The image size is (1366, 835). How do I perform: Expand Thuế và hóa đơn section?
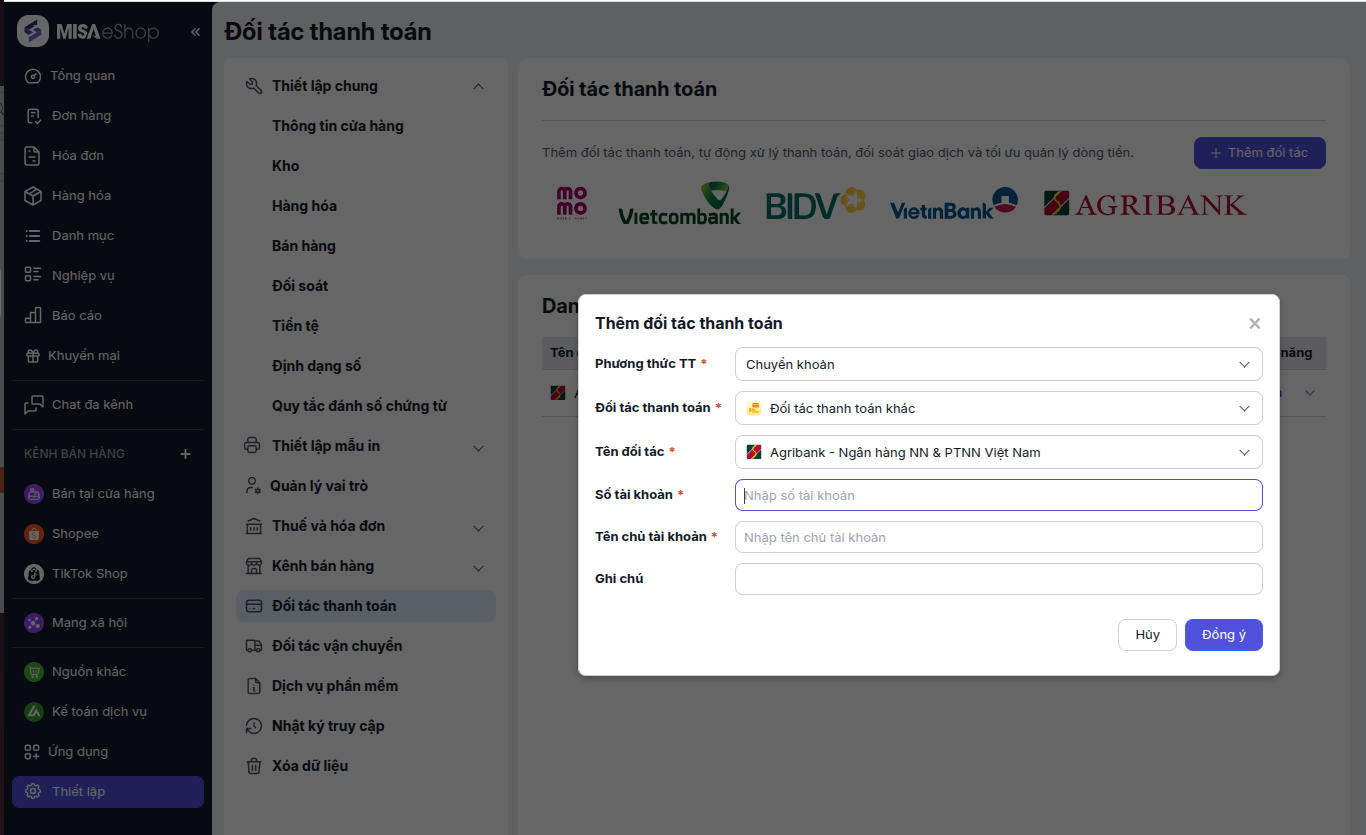pyautogui.click(x=478, y=528)
